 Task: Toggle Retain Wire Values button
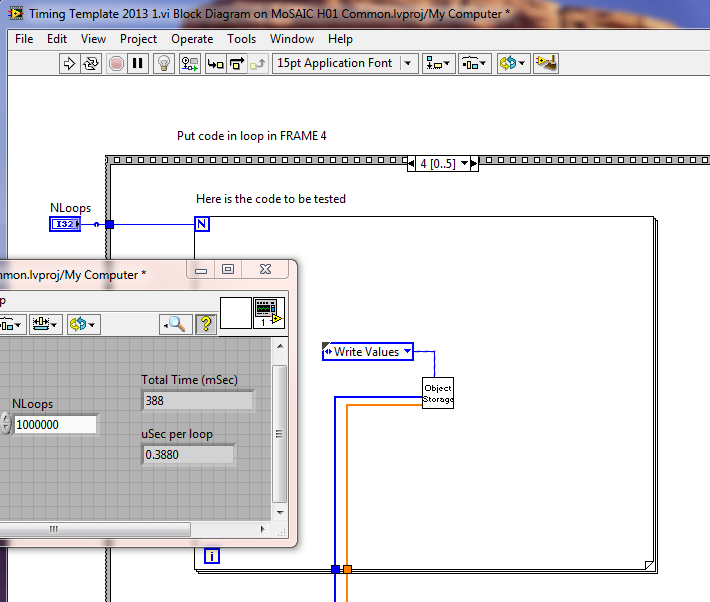(190, 63)
